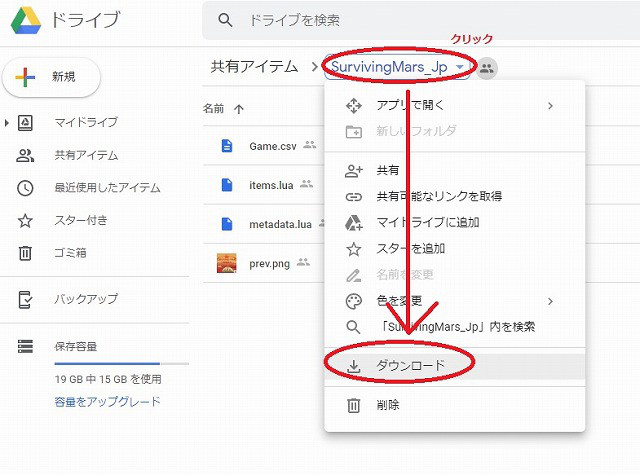
Task: Focus the ドライブを検索 search field
Action: tap(421, 20)
